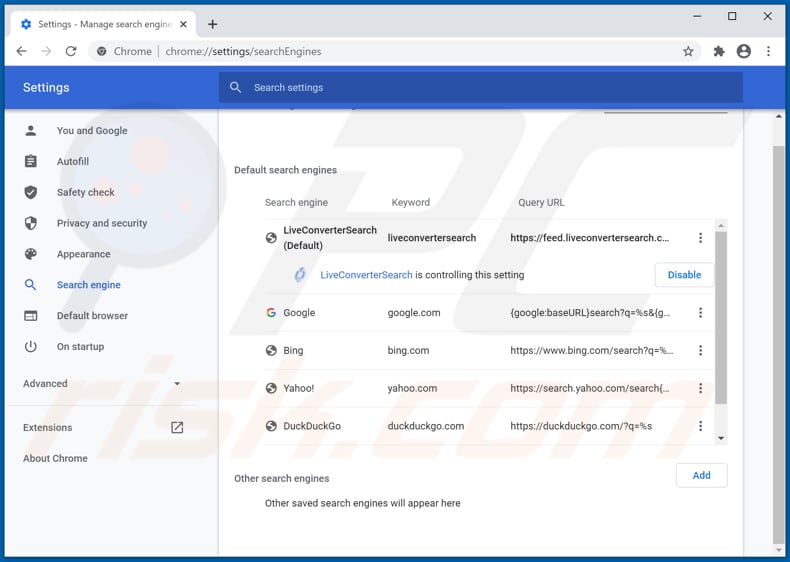
Task: Click the globe icon beside Bing
Action: click(271, 350)
